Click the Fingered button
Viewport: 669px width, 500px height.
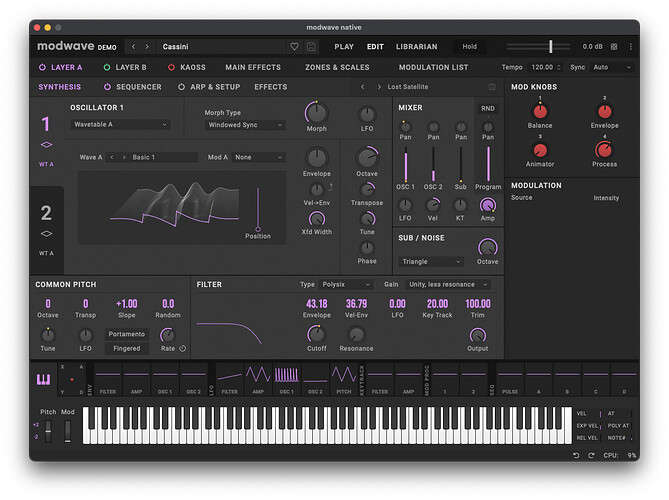point(126,348)
